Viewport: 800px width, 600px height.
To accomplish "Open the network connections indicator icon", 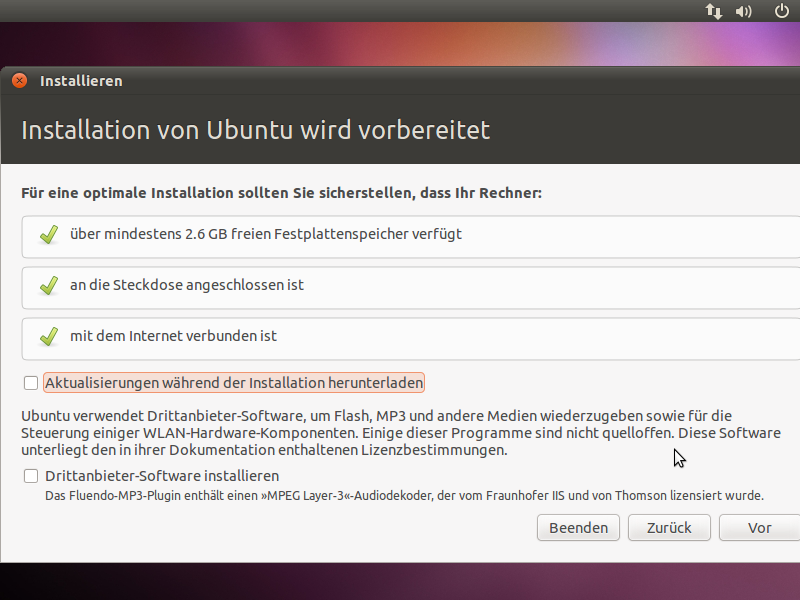I will [x=714, y=11].
